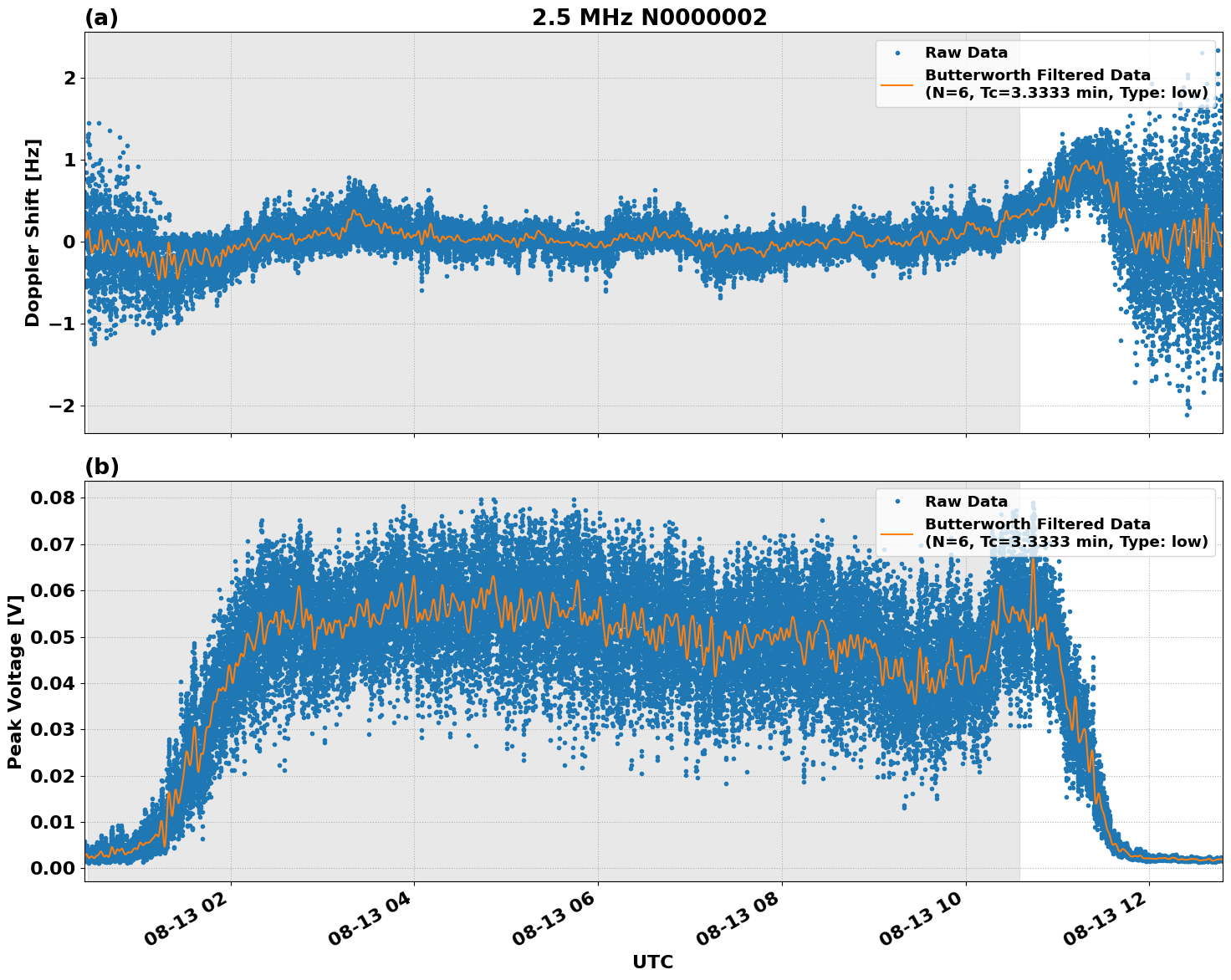Click the blue Raw Data marker in the Doppler legend

897,53
